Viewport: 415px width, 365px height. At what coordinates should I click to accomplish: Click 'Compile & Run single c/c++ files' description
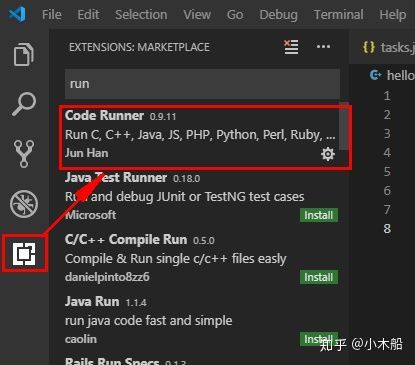coord(176,259)
